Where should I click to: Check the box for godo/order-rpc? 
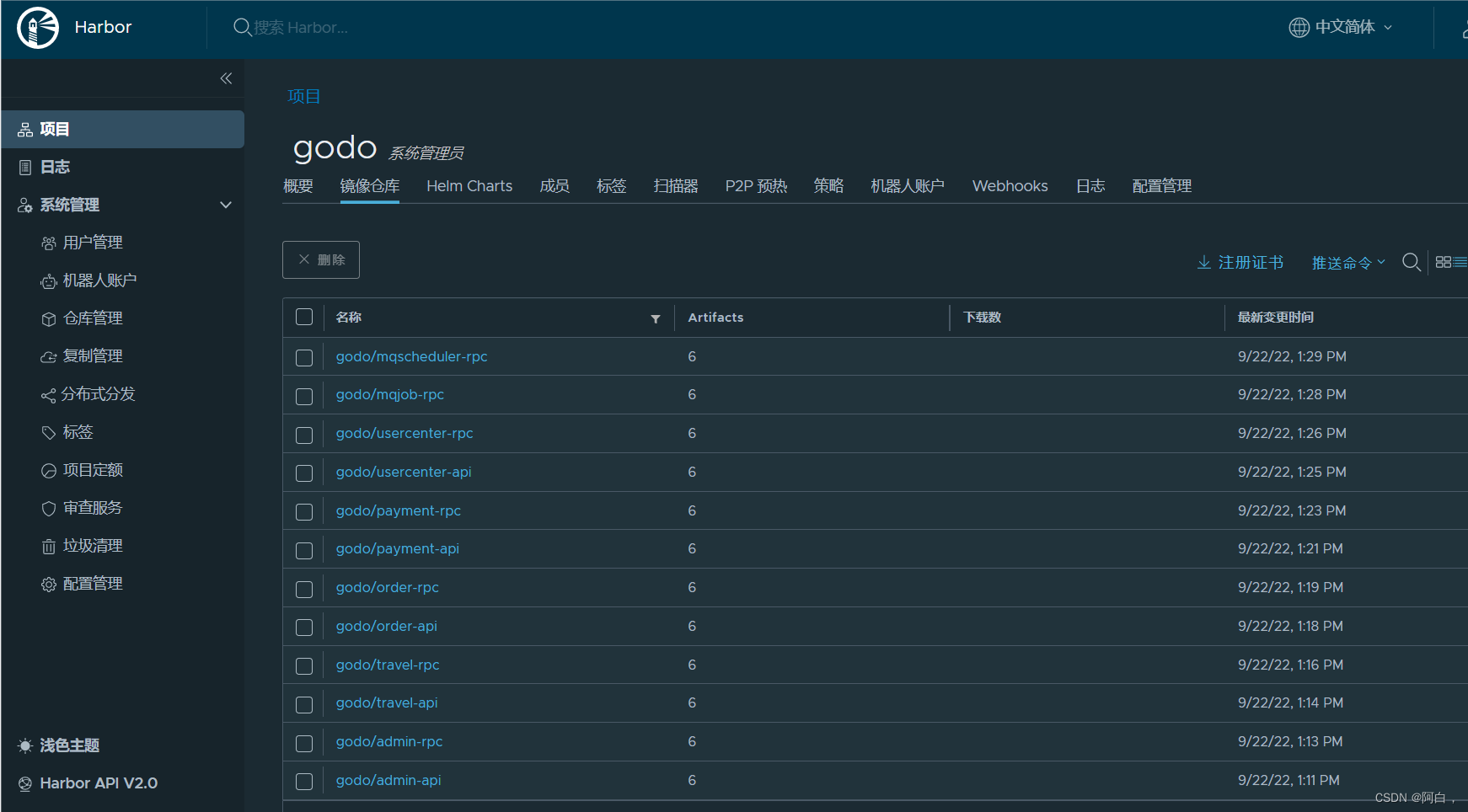pos(304,589)
